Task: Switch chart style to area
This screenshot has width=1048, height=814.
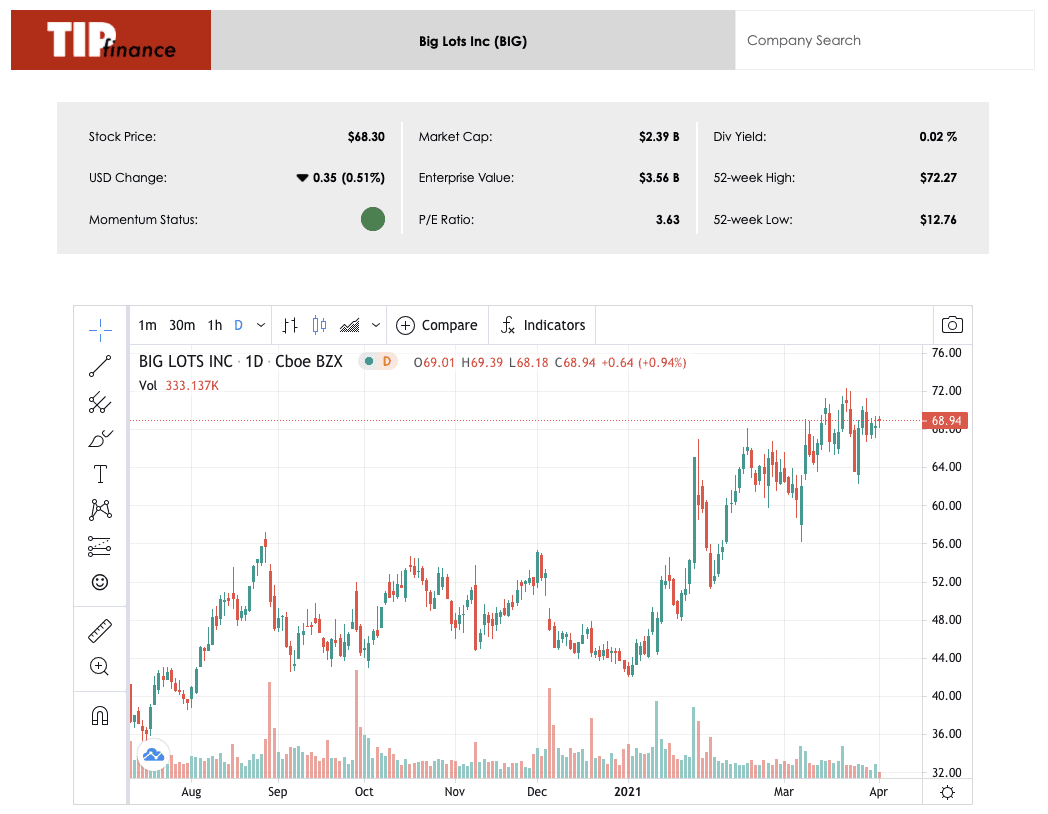Action: 350,325
